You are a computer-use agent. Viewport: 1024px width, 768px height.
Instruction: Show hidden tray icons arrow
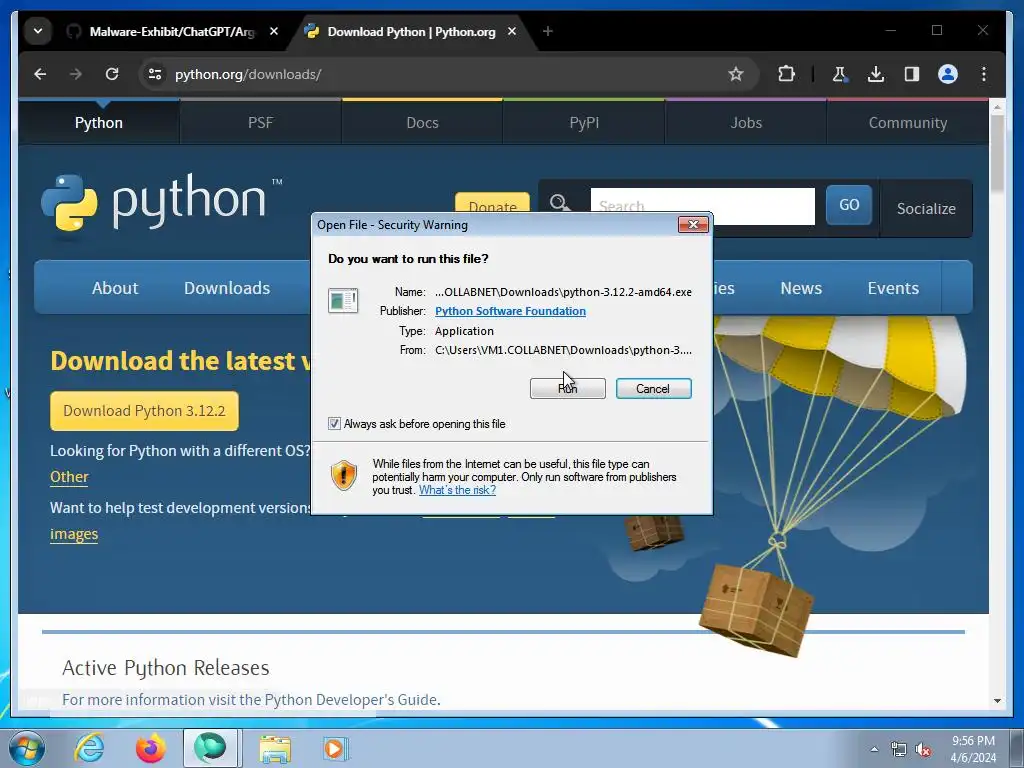(874, 749)
